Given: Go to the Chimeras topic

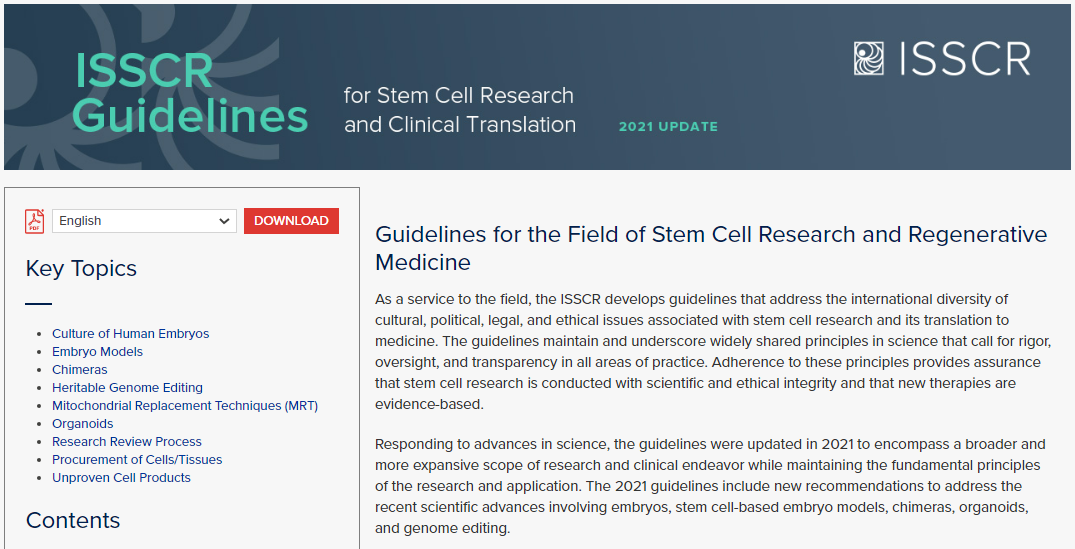Looking at the screenshot, I should tap(79, 370).
